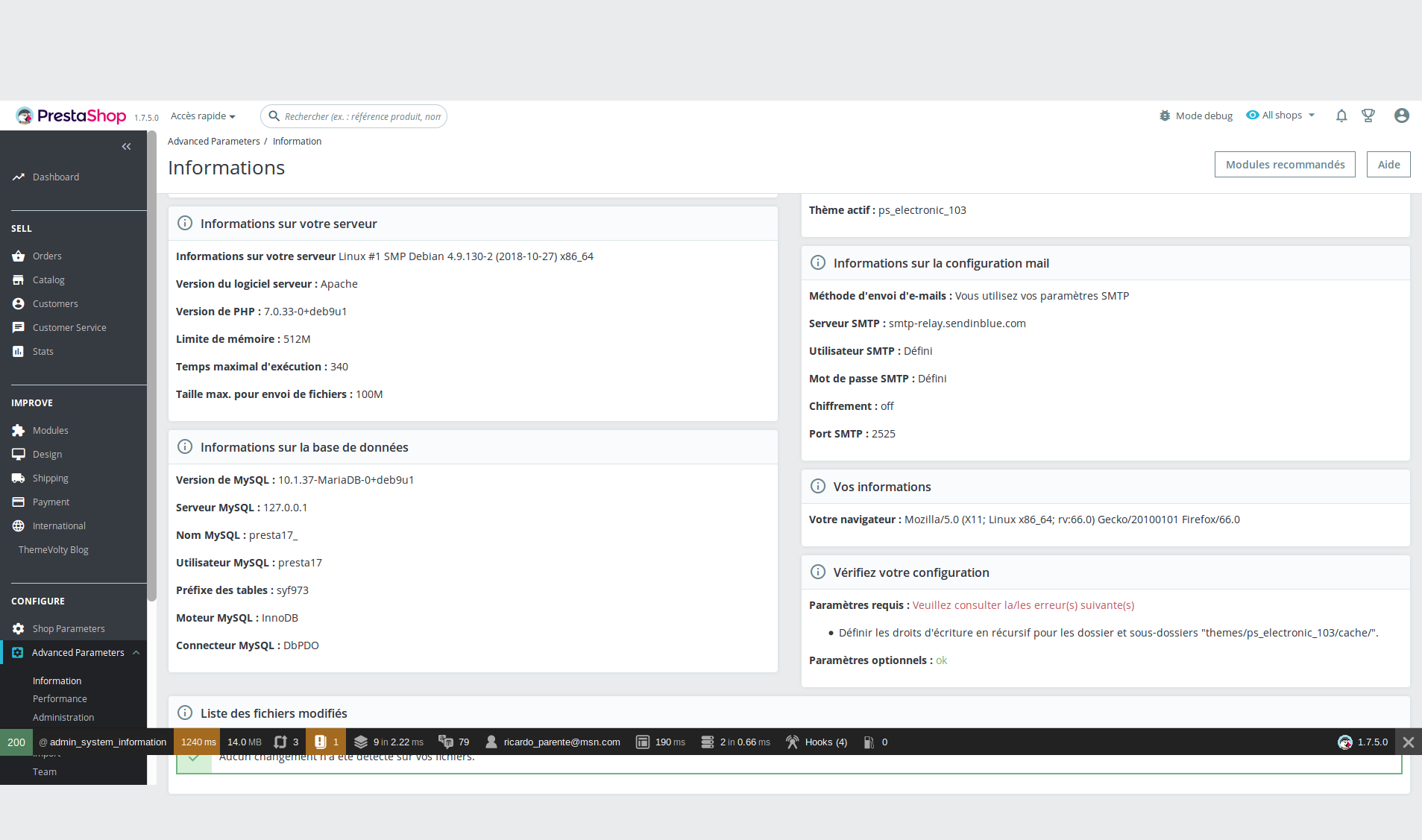The height and width of the screenshot is (840, 1422).
Task: Open the Accès rapide dropdown
Action: click(x=203, y=116)
